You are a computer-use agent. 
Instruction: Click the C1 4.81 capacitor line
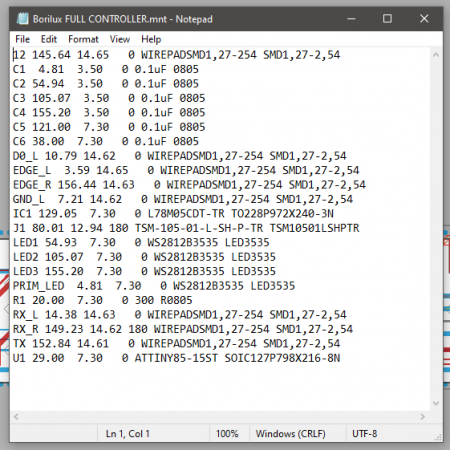click(x=106, y=69)
